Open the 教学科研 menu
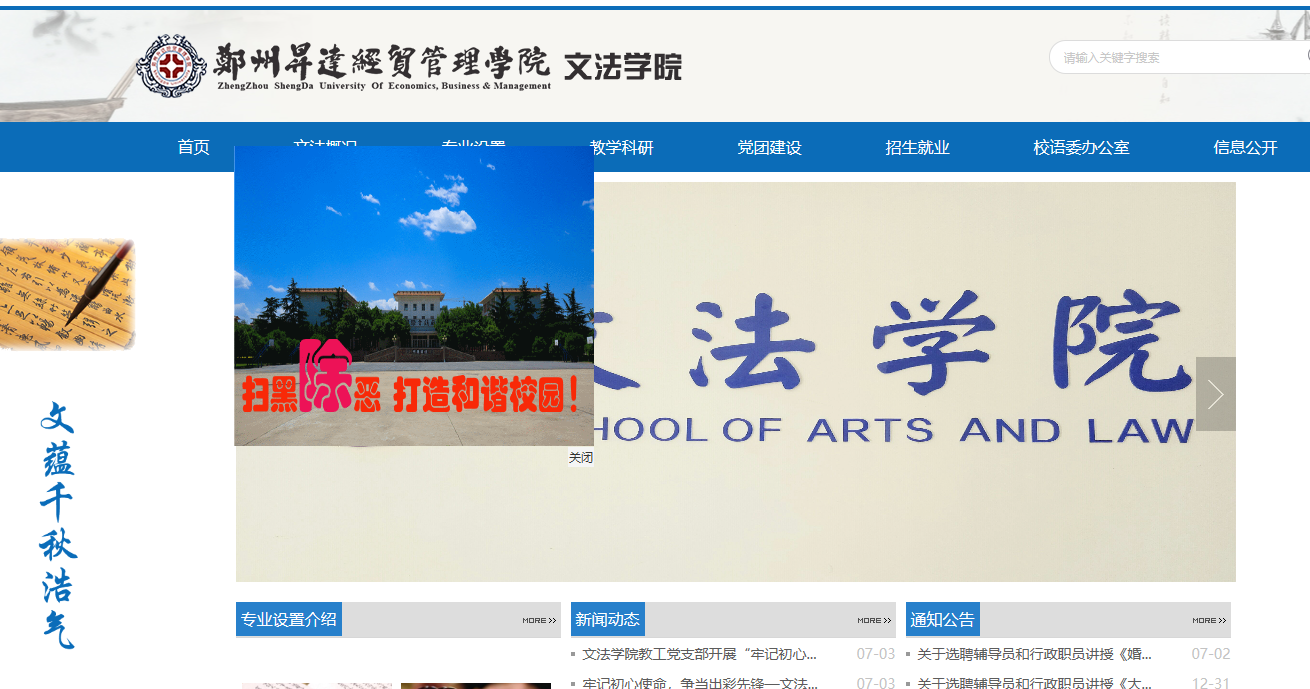This screenshot has width=1310, height=689. (622, 148)
